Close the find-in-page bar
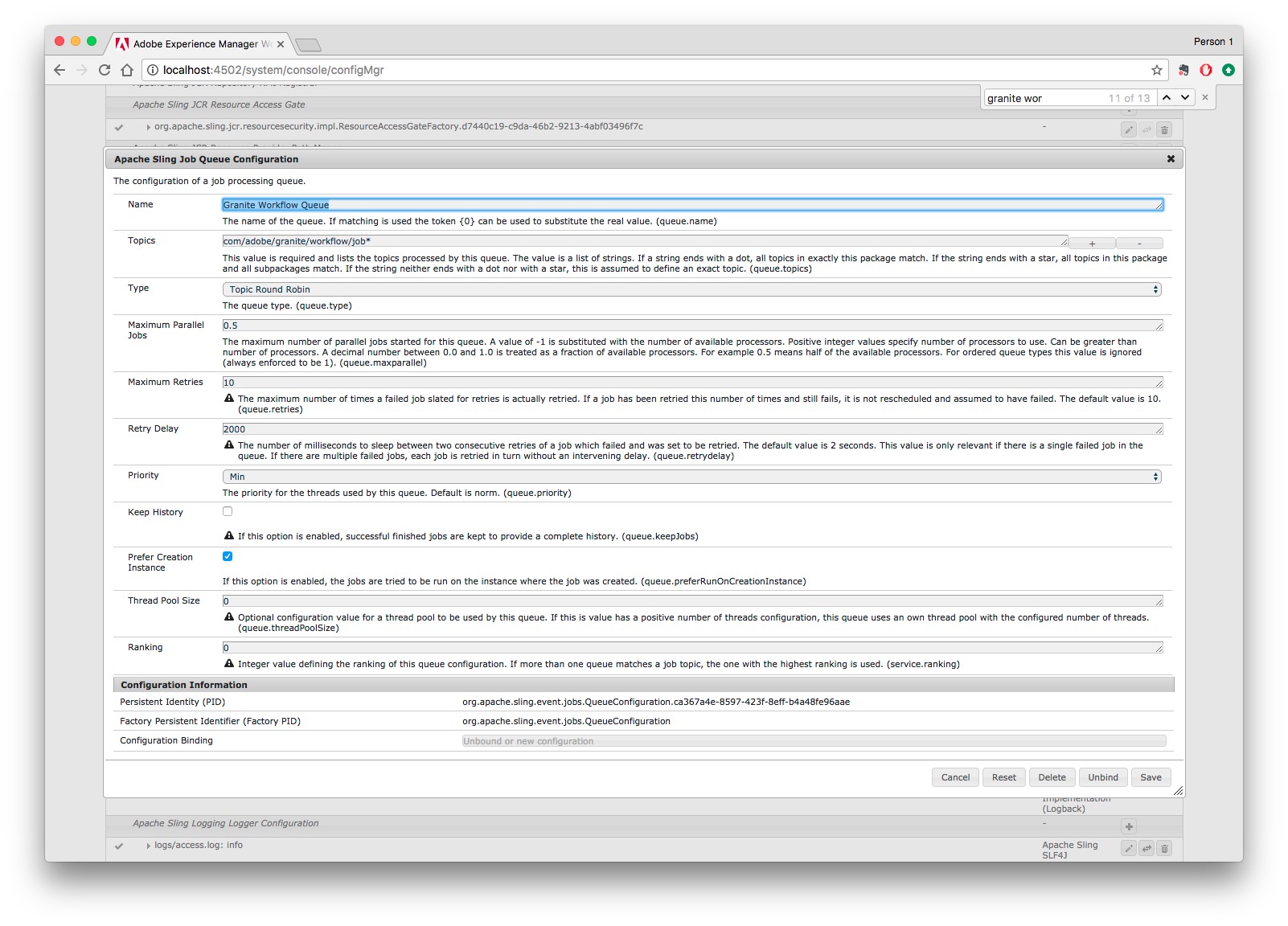Image resolution: width=1288 pixels, height=926 pixels. [x=1205, y=97]
